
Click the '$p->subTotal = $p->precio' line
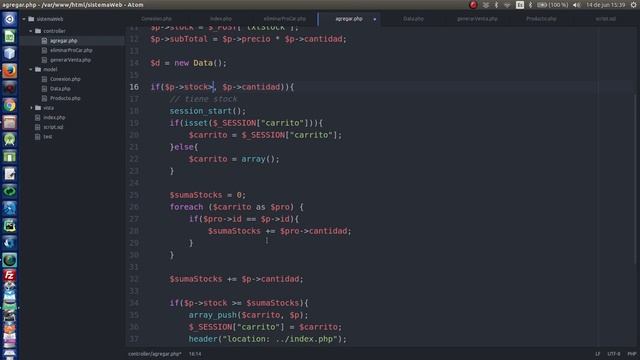[248, 39]
